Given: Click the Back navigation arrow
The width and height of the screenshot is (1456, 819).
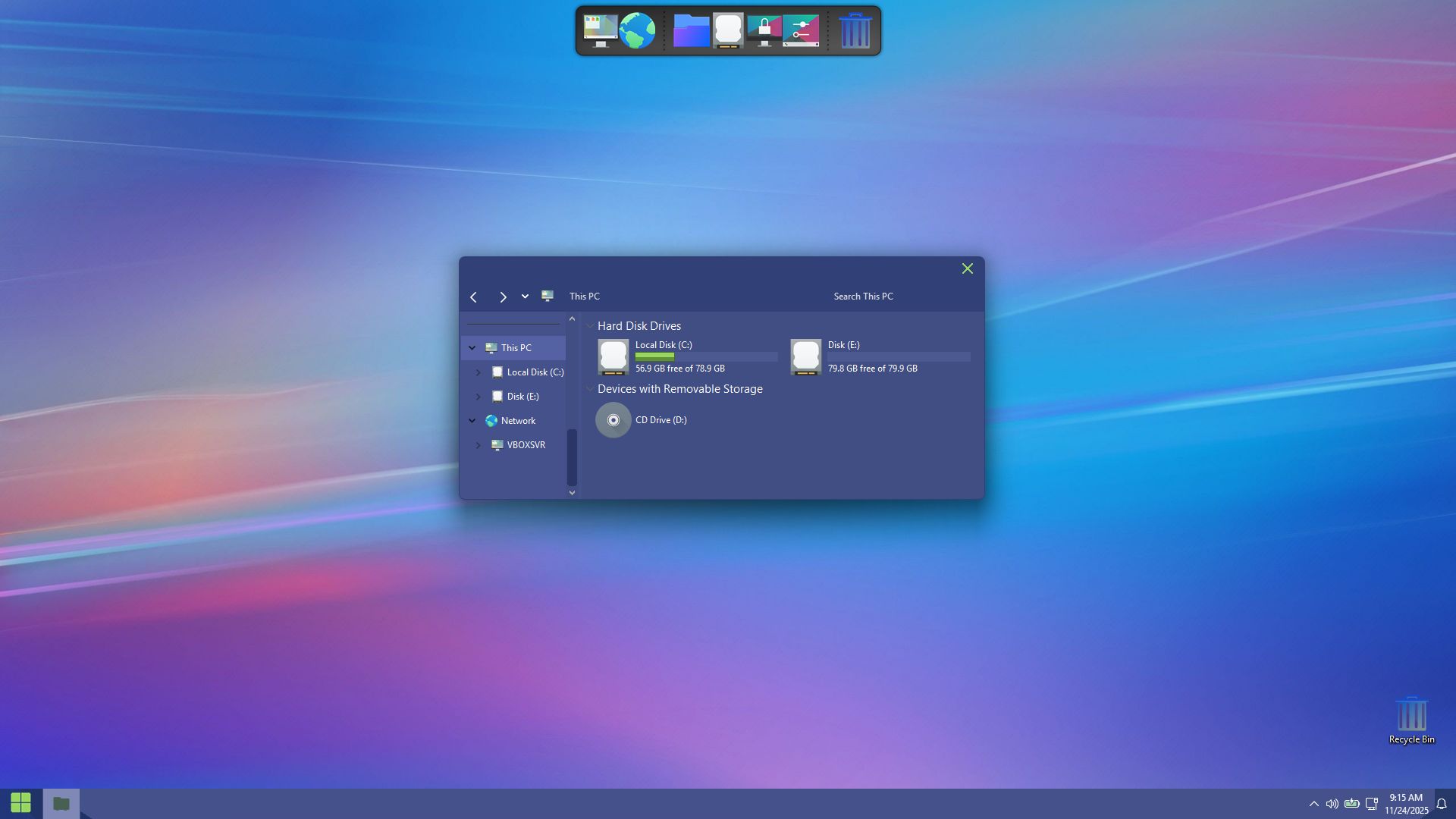Looking at the screenshot, I should click(x=474, y=297).
